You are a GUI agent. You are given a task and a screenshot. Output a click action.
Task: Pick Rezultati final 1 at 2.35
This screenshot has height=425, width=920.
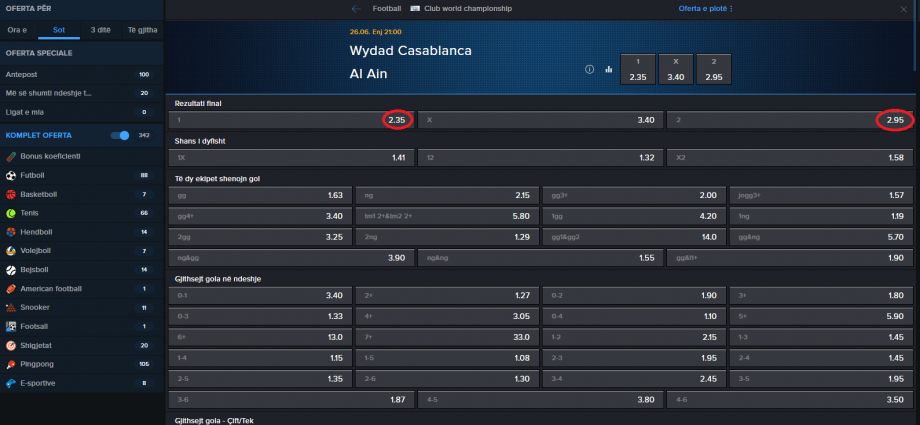coord(292,120)
